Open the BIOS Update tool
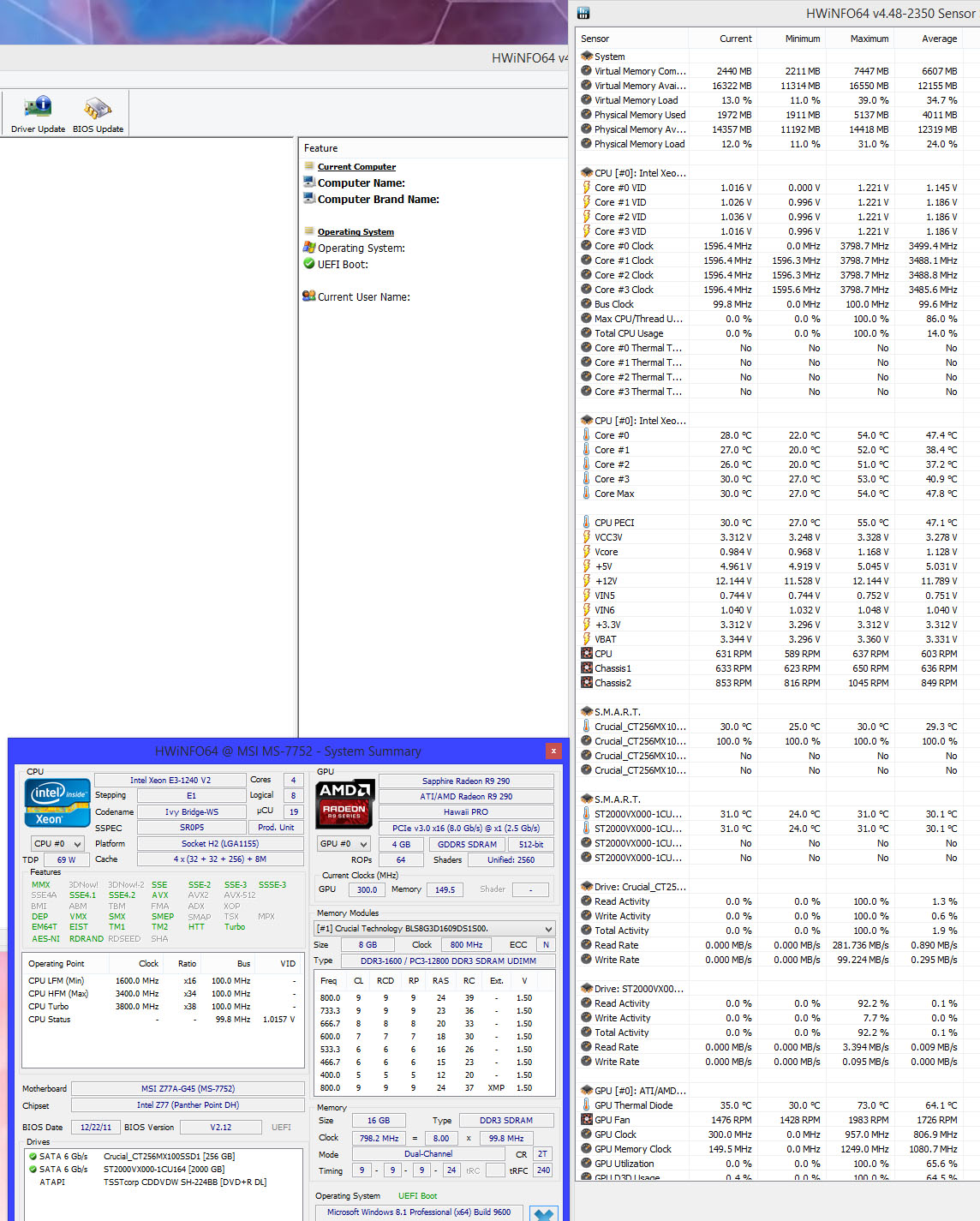Image resolution: width=980 pixels, height=1221 pixels. [98, 114]
